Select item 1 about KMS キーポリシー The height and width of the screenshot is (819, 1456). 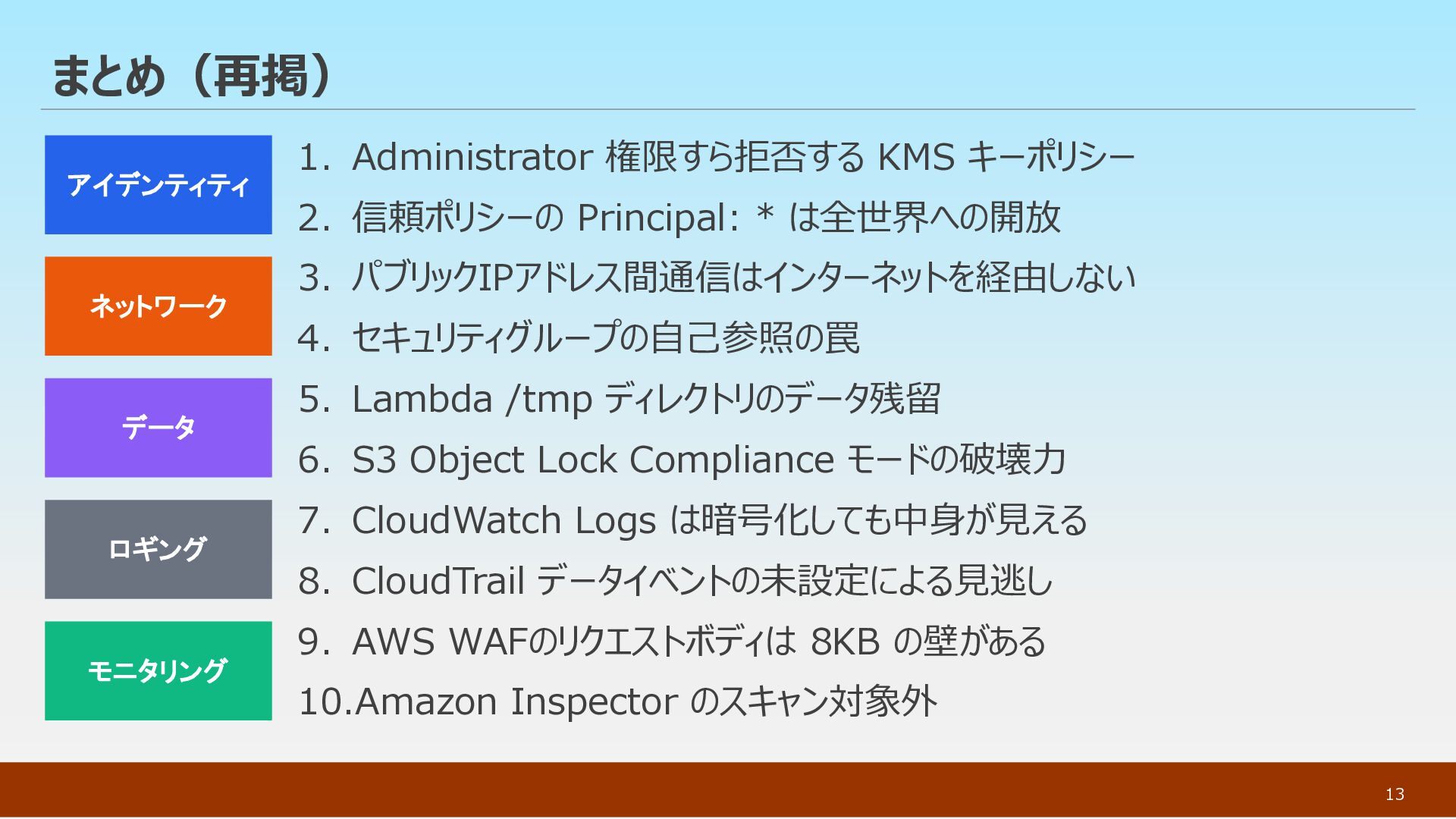(716, 158)
